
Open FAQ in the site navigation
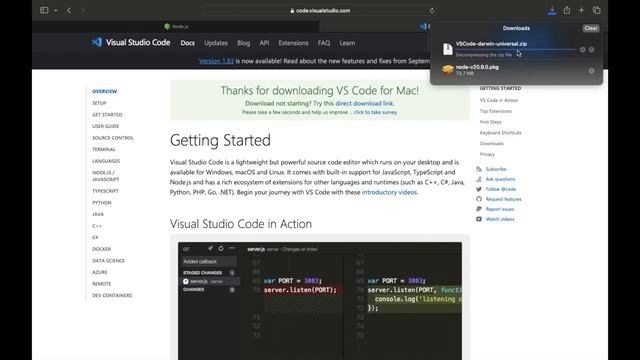click(324, 43)
